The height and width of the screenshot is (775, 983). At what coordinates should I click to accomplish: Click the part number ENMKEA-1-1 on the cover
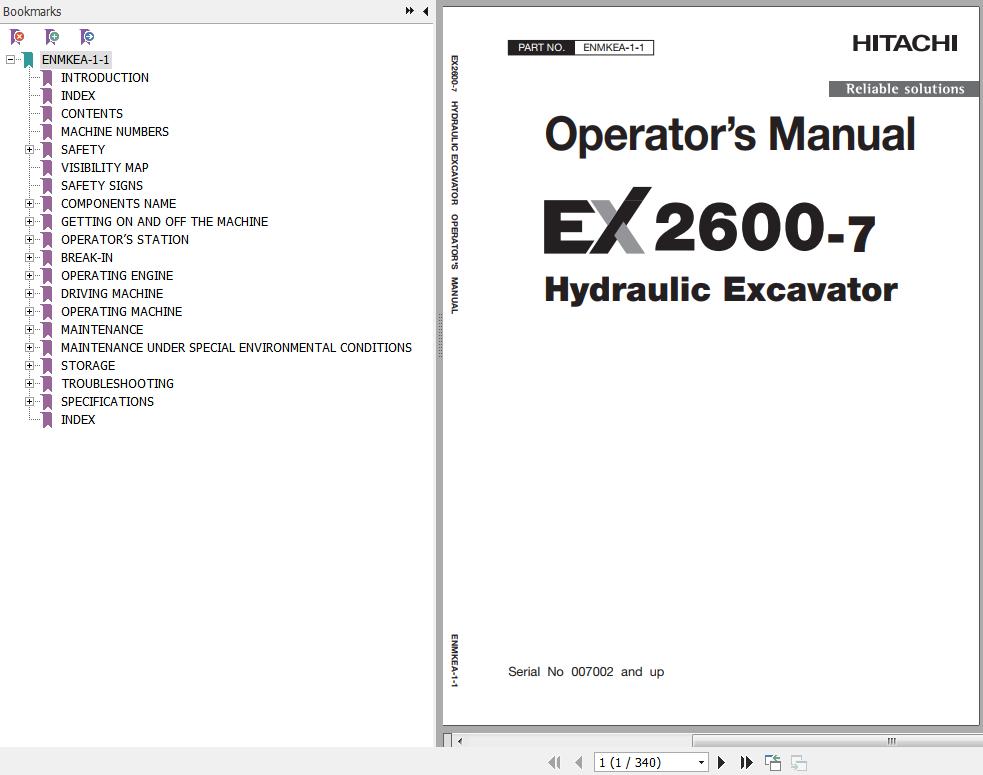614,48
